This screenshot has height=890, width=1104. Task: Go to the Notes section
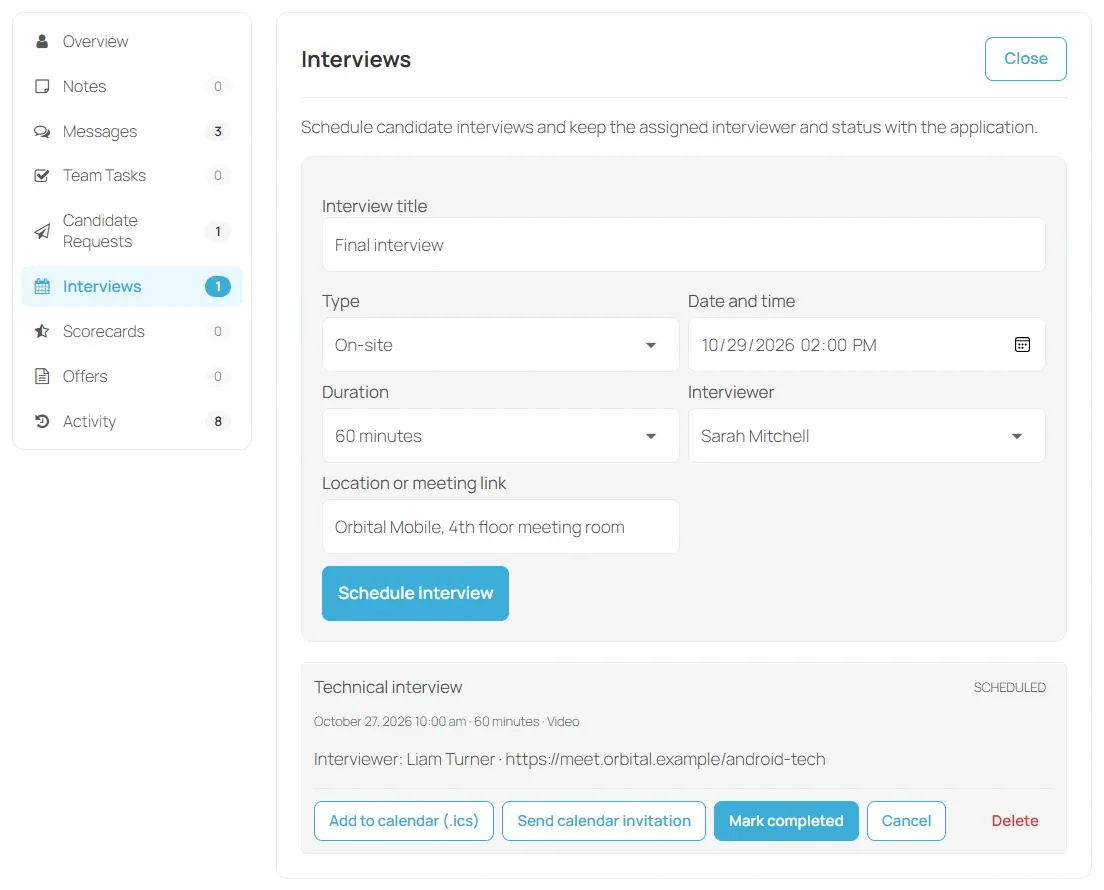coord(132,87)
